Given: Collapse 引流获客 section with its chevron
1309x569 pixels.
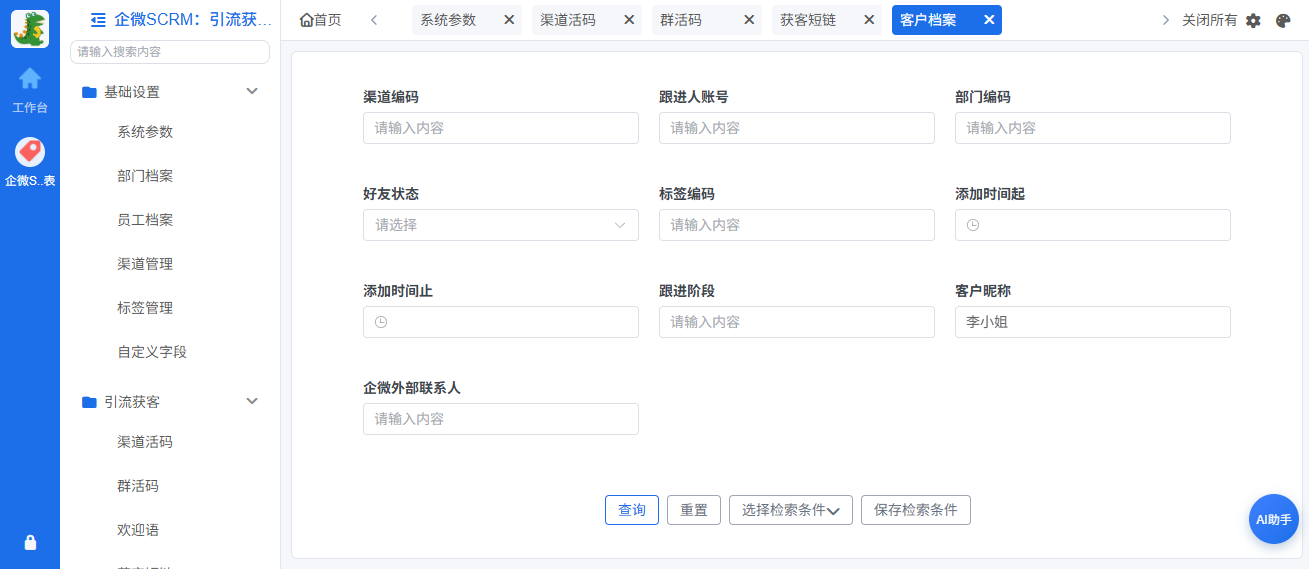Looking at the screenshot, I should point(252,402).
